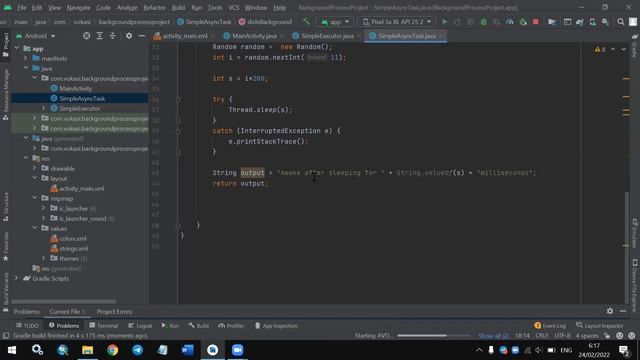Open Windows Start menu
Screen dimensions: 640x360
(x=12, y=350)
